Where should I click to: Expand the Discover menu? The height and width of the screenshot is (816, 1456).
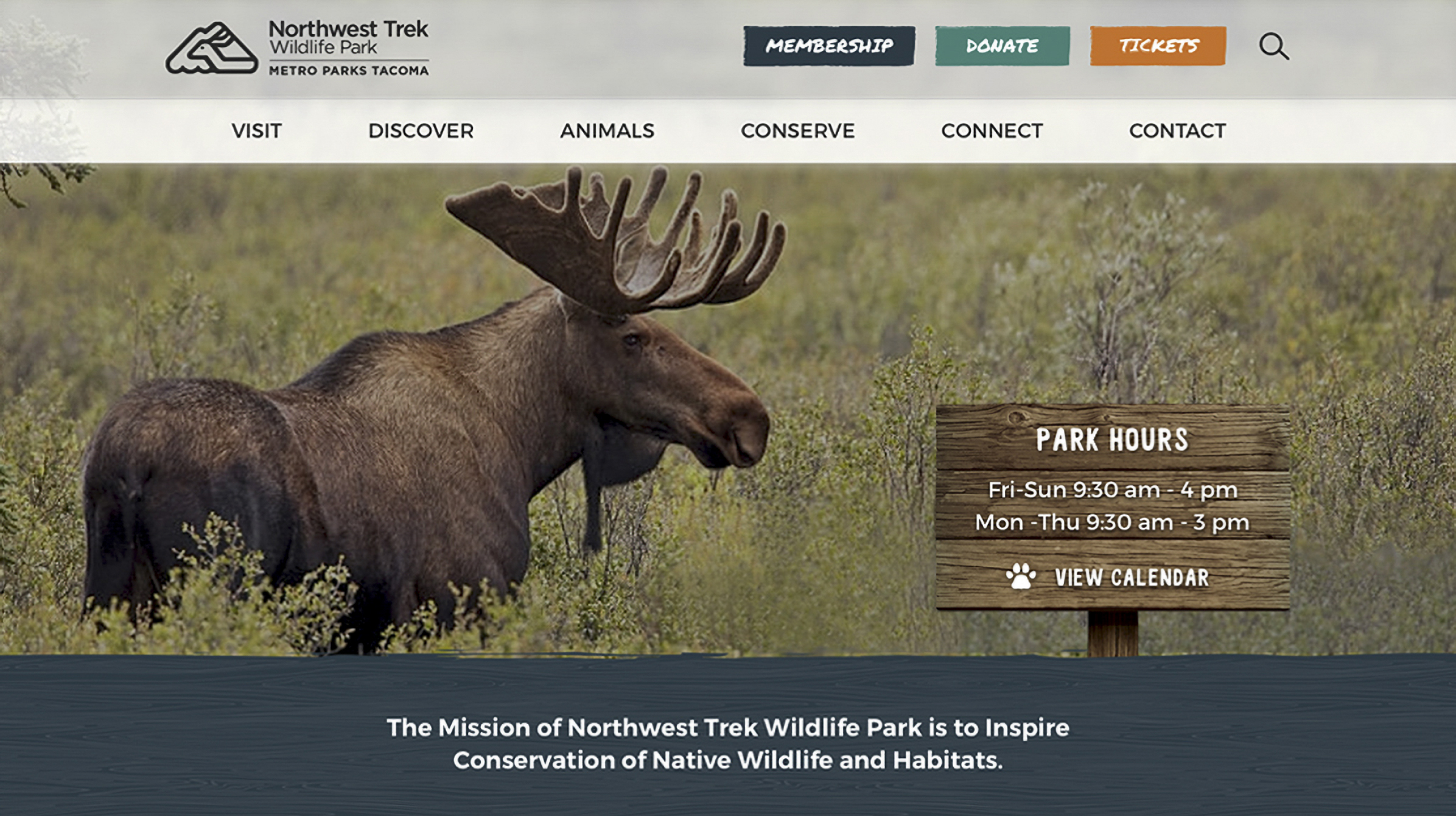[x=421, y=131]
